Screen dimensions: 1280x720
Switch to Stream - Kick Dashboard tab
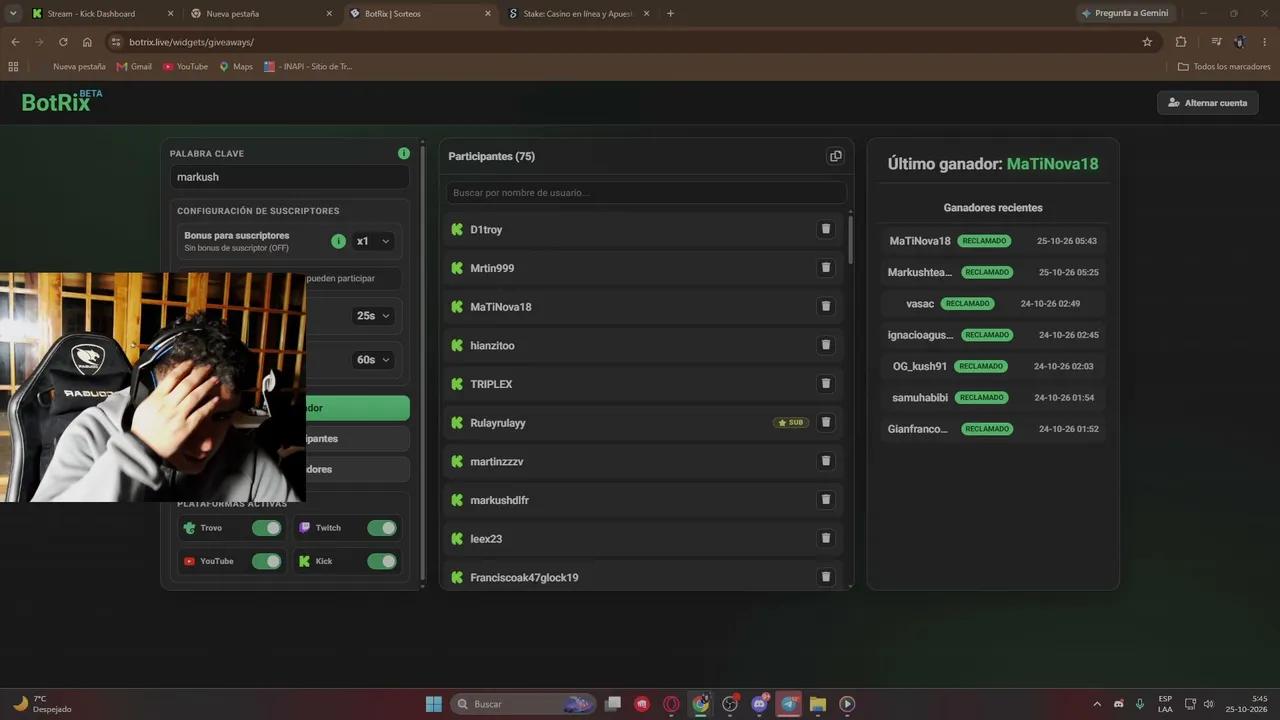pos(103,14)
